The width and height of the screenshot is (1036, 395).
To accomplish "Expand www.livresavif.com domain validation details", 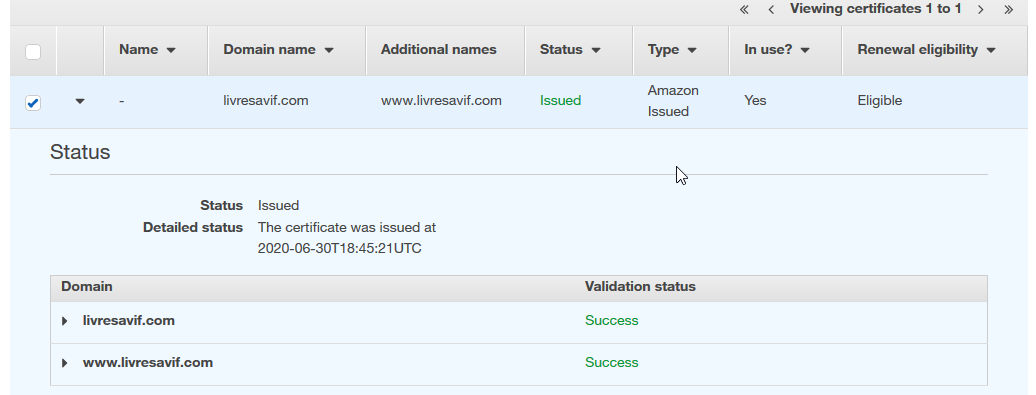I will tap(64, 363).
